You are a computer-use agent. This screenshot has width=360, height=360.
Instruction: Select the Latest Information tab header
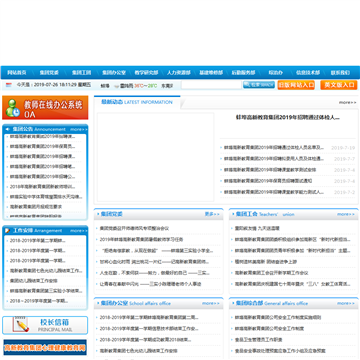click(x=137, y=102)
